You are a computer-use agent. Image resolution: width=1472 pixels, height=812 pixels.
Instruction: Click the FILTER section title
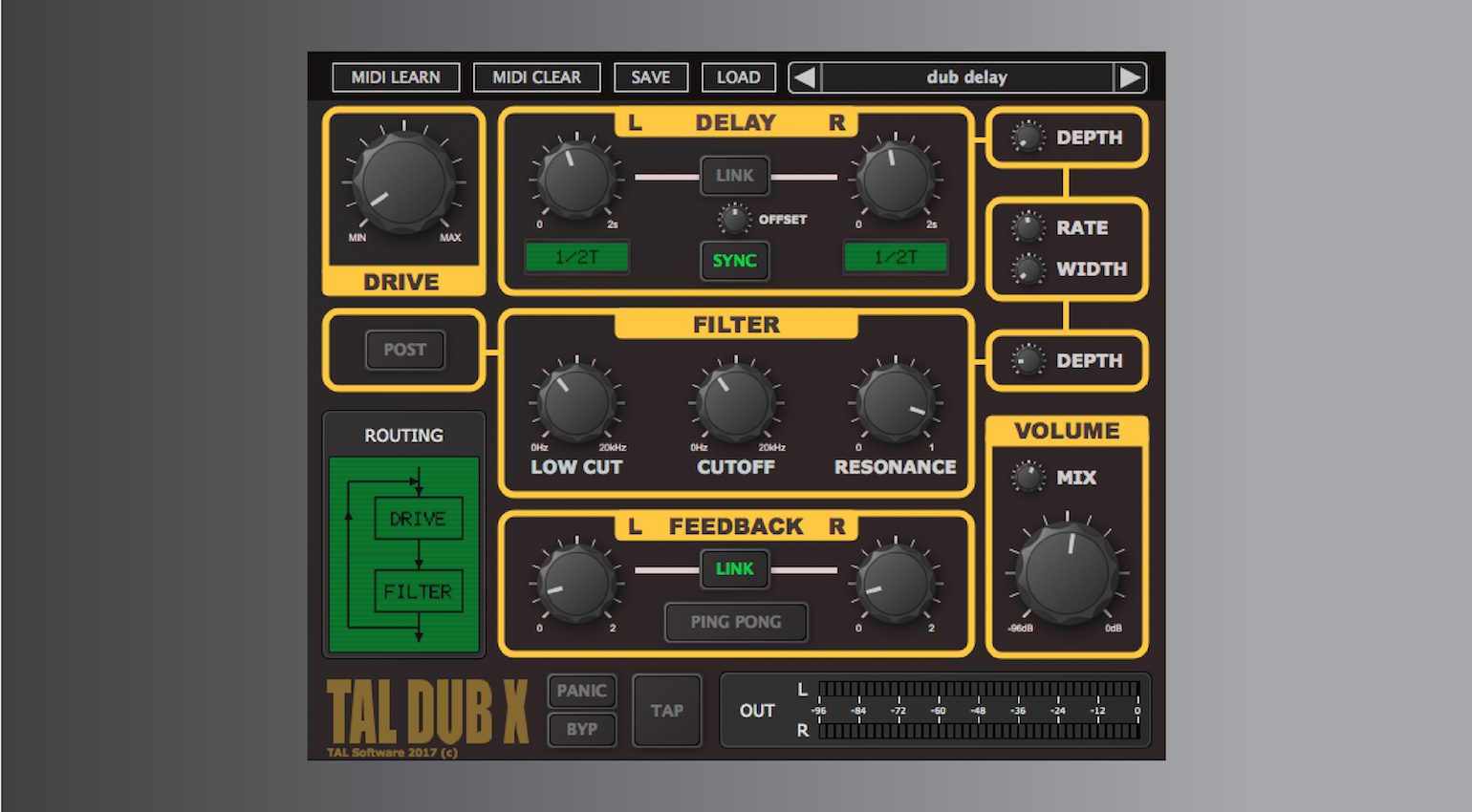coord(736,325)
